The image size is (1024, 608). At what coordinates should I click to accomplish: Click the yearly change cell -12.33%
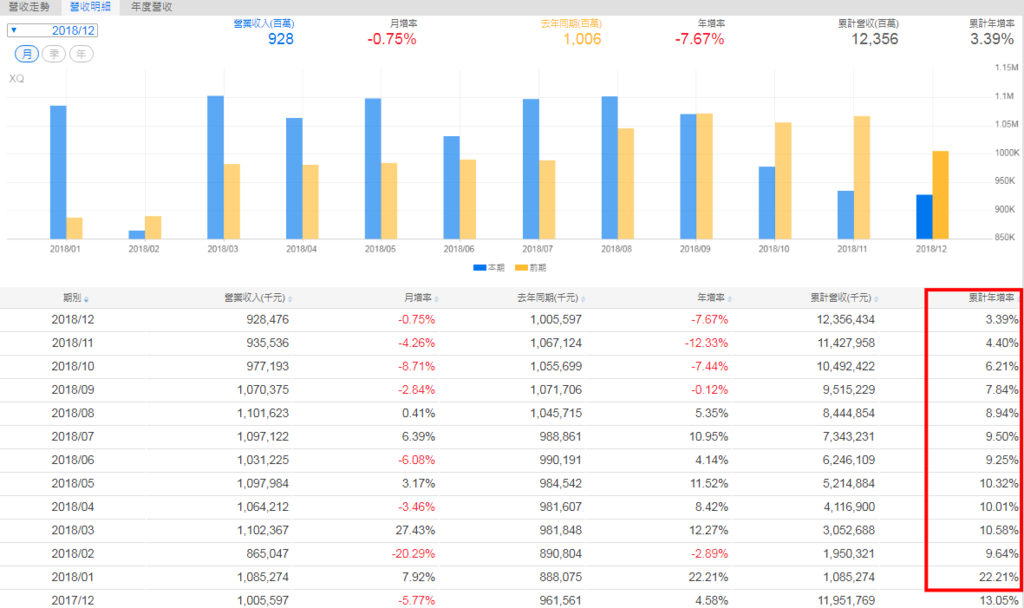(706, 344)
